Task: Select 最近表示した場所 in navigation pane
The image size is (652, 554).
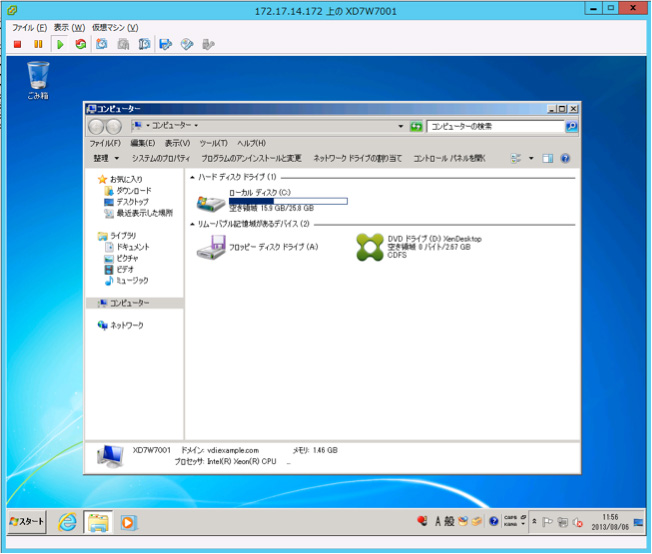Action: [138, 213]
